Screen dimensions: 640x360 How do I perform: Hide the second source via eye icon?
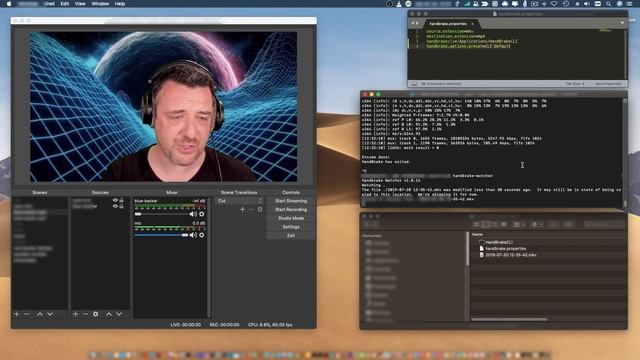click(115, 206)
